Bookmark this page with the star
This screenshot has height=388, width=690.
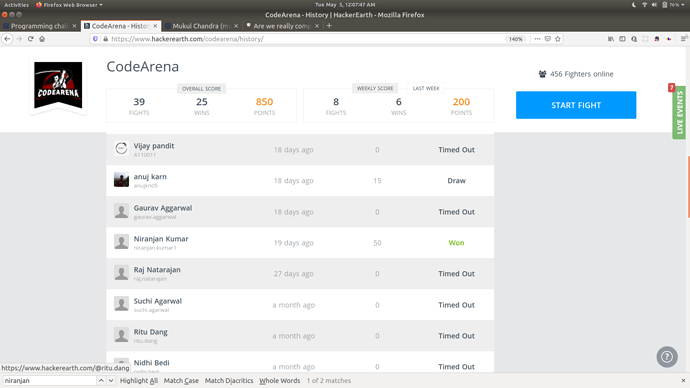[558, 39]
